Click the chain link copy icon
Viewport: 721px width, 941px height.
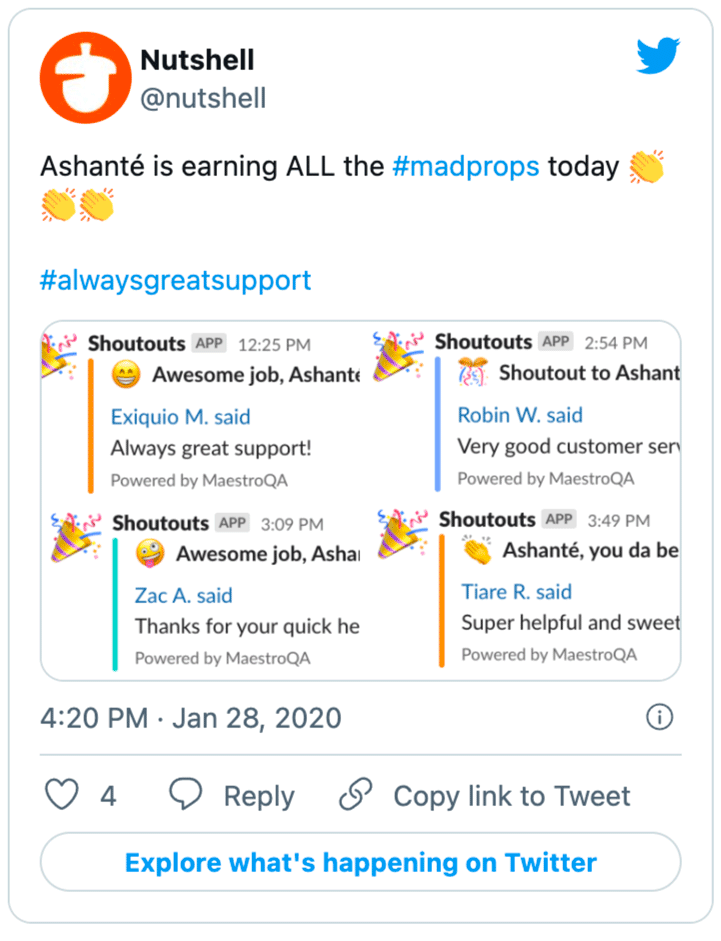point(355,796)
